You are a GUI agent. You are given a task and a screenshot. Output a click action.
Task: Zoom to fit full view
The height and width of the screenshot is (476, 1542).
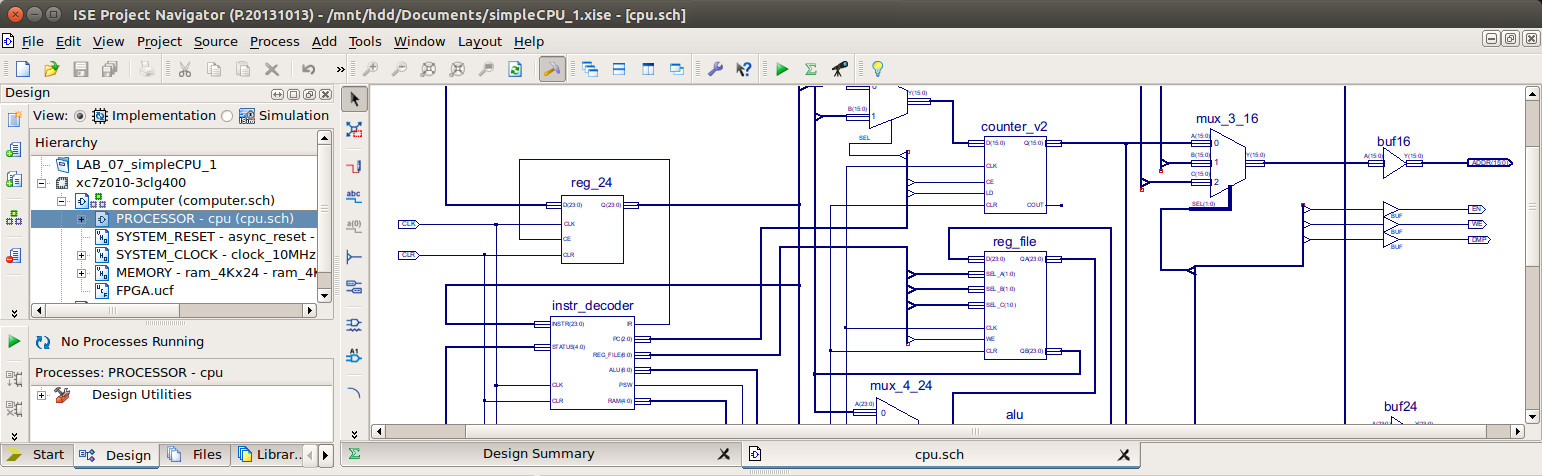click(x=428, y=69)
